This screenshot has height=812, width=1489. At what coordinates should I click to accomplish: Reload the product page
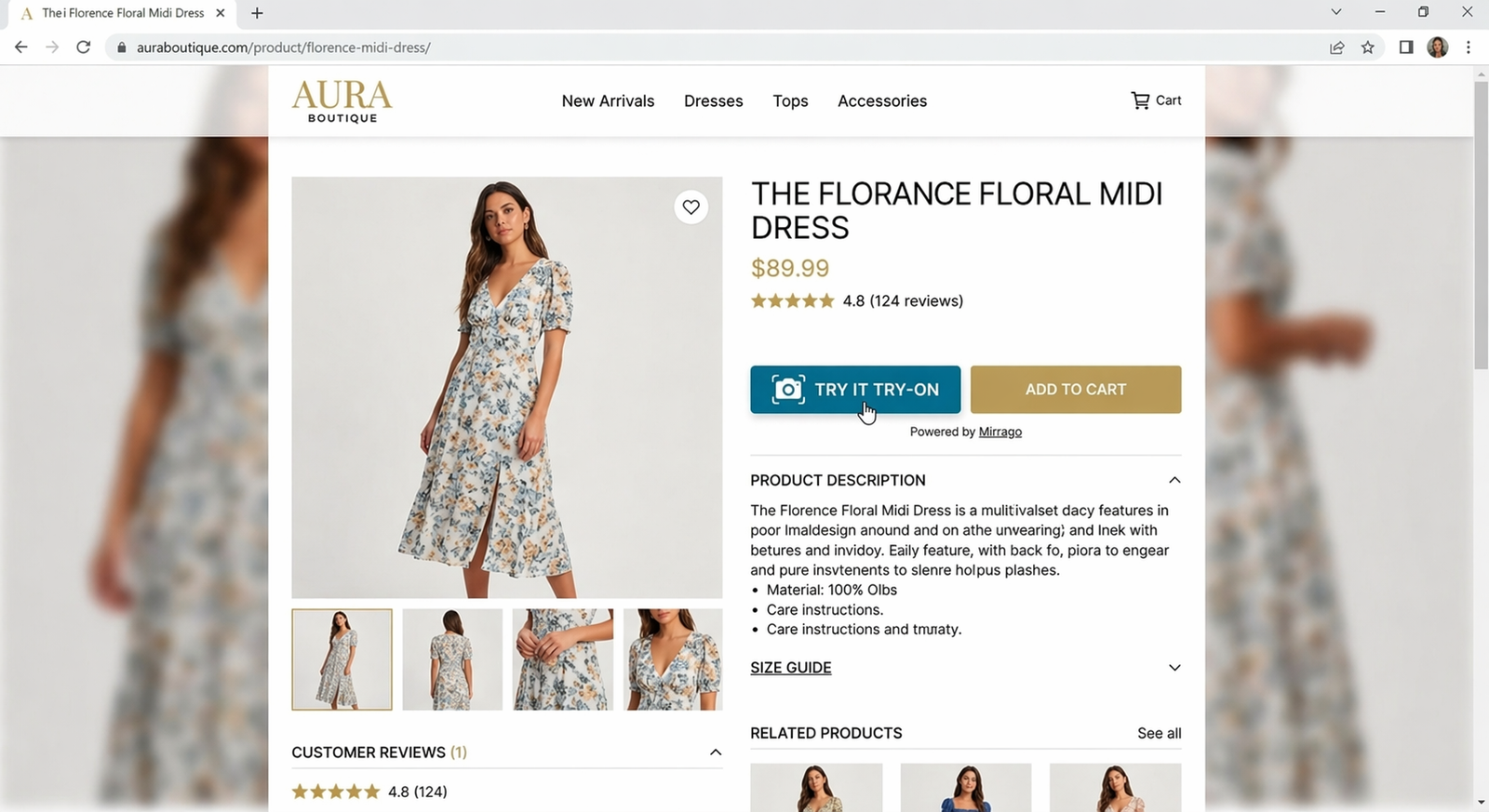(83, 47)
